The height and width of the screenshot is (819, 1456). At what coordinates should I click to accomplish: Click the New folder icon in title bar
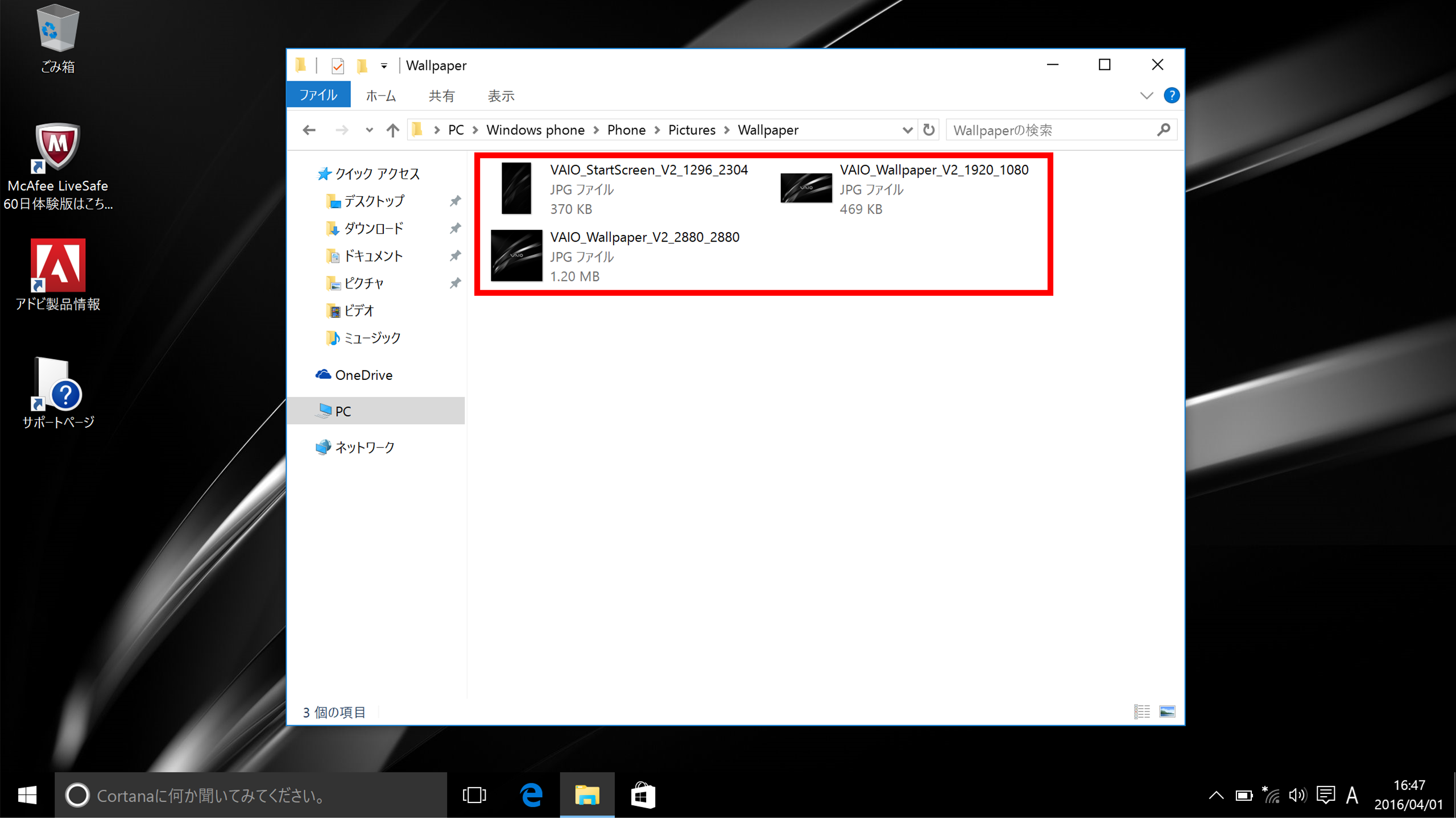(362, 66)
